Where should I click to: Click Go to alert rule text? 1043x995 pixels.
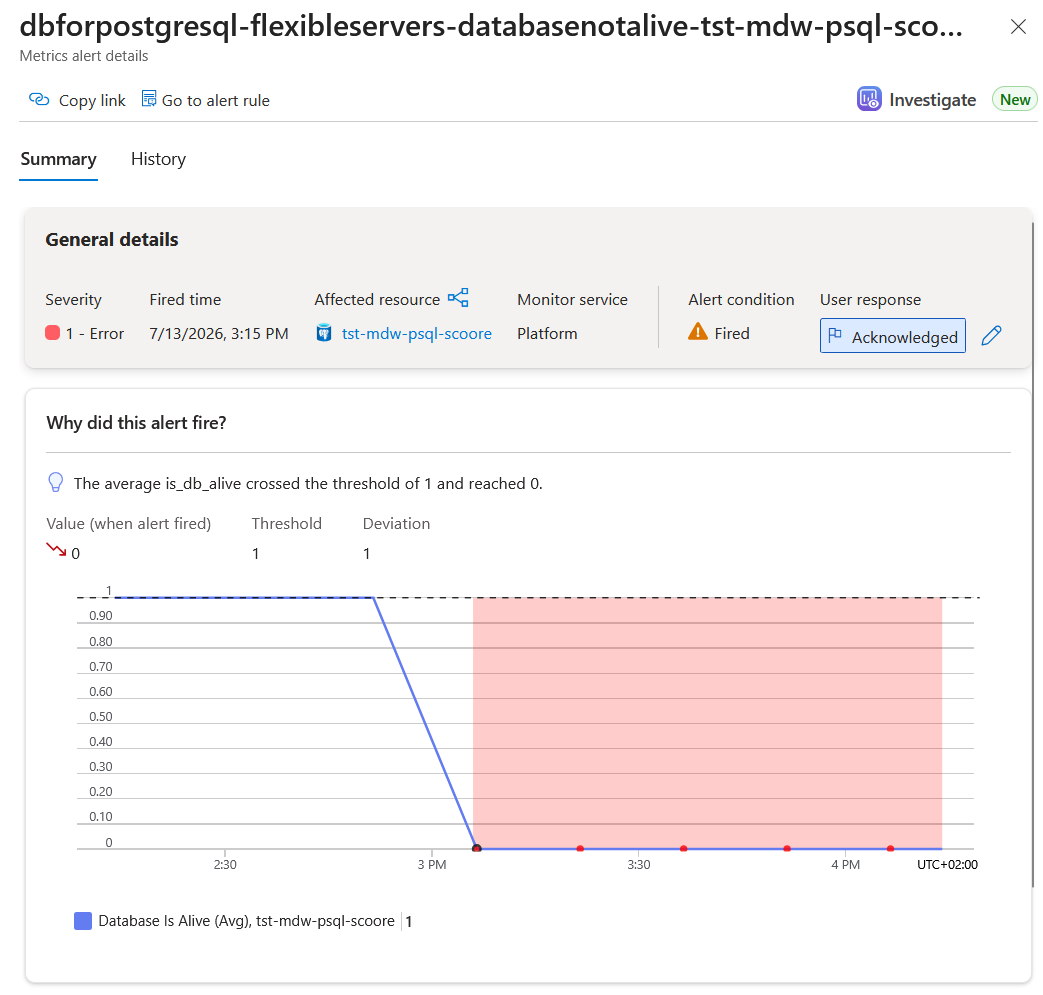click(216, 100)
